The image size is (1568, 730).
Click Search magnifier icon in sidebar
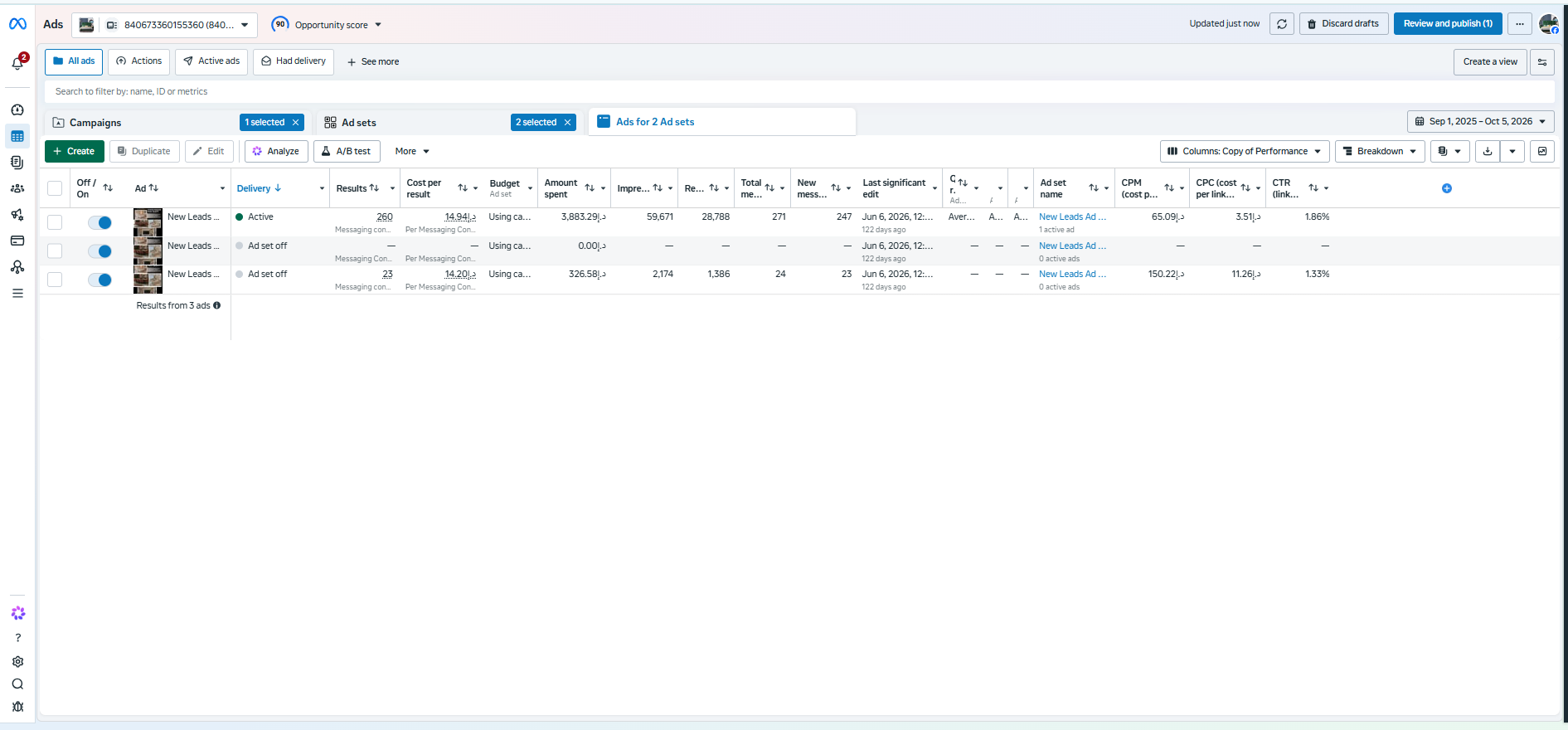tap(17, 684)
